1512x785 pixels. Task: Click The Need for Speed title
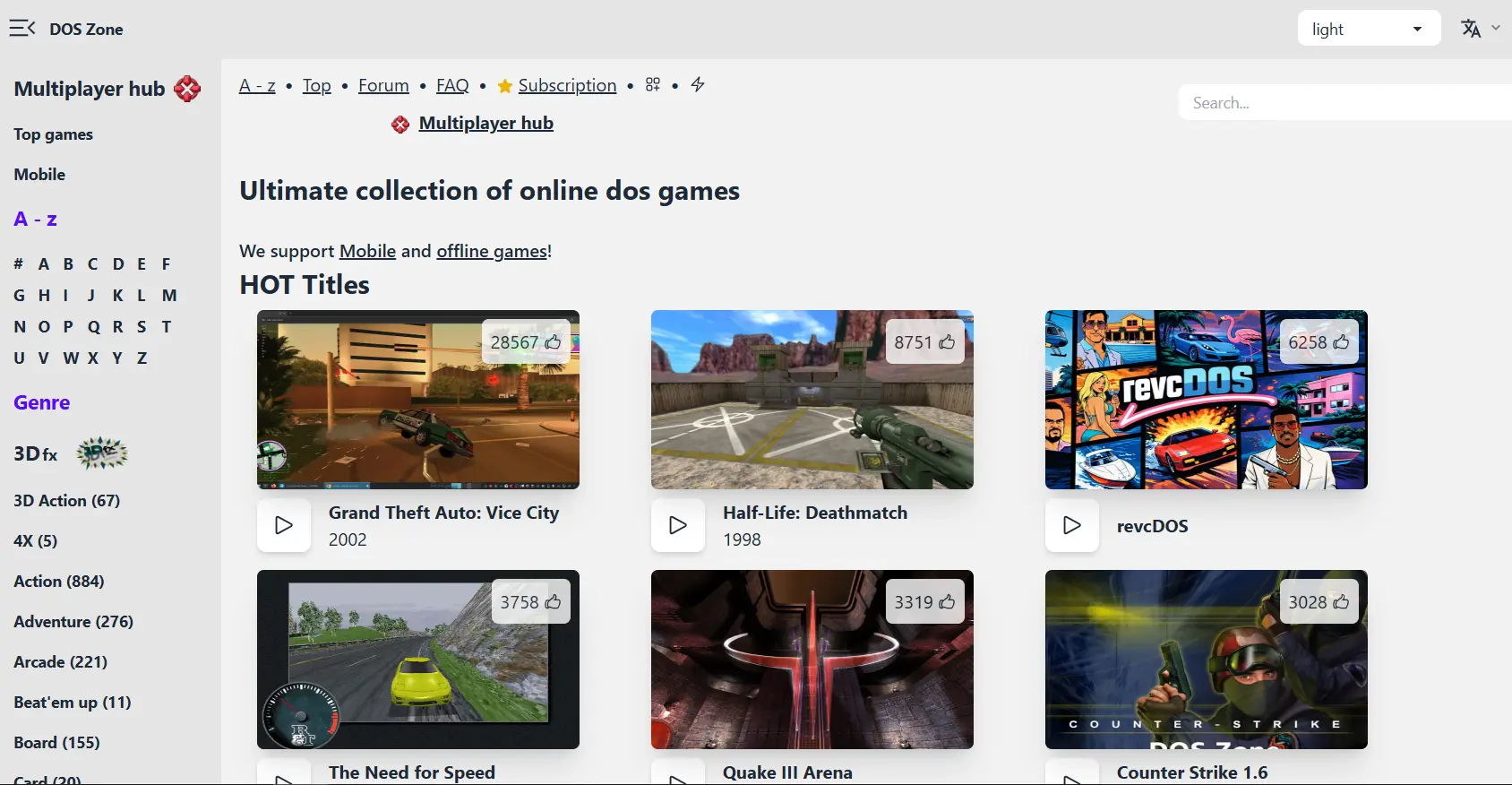pos(412,772)
